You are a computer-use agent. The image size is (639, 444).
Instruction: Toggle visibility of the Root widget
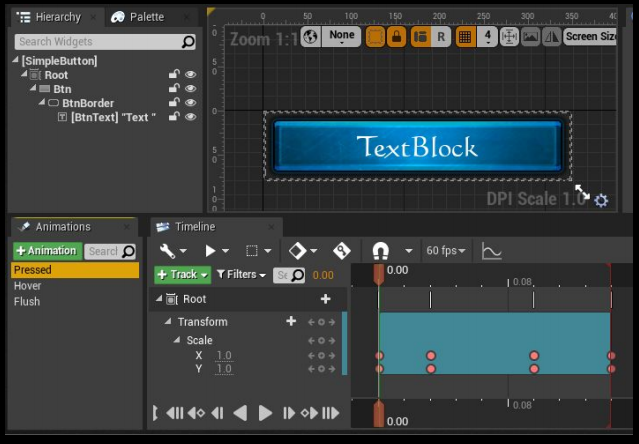click(x=190, y=75)
